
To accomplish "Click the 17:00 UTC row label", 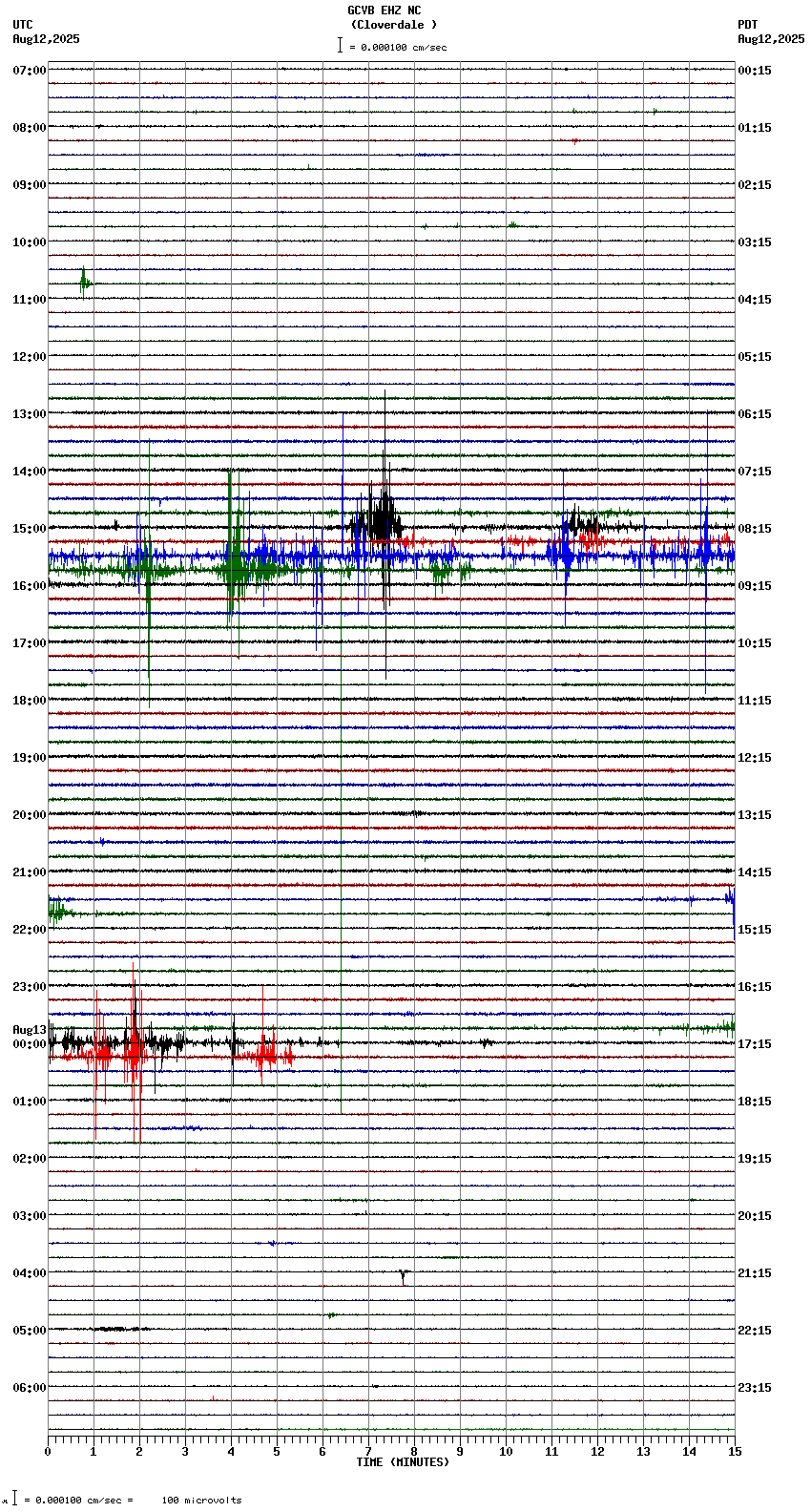I will [x=29, y=643].
